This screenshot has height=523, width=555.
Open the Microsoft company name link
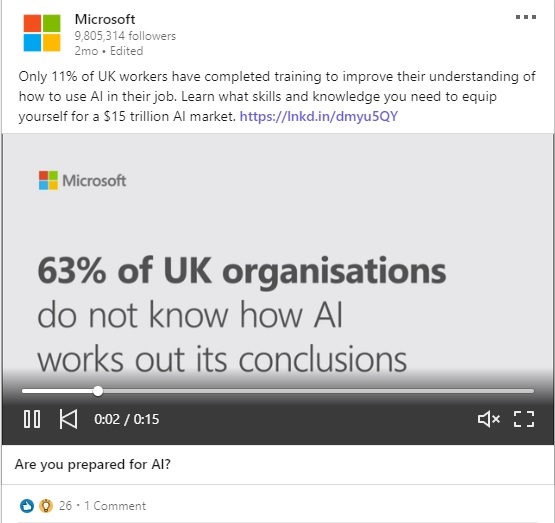pyautogui.click(x=105, y=19)
